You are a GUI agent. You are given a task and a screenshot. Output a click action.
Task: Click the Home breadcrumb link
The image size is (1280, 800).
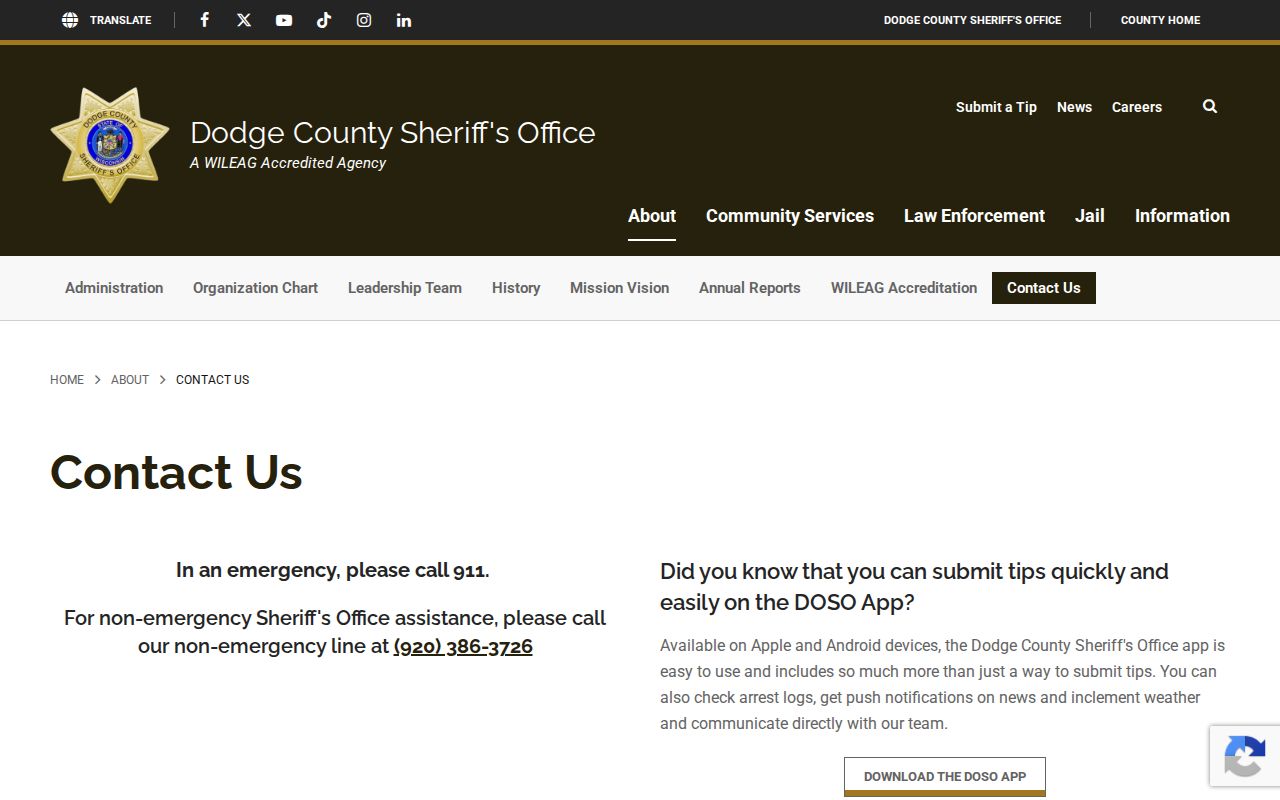(x=67, y=380)
